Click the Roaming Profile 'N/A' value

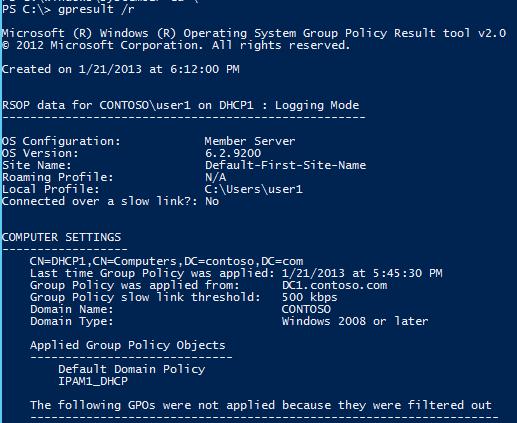pos(215,177)
